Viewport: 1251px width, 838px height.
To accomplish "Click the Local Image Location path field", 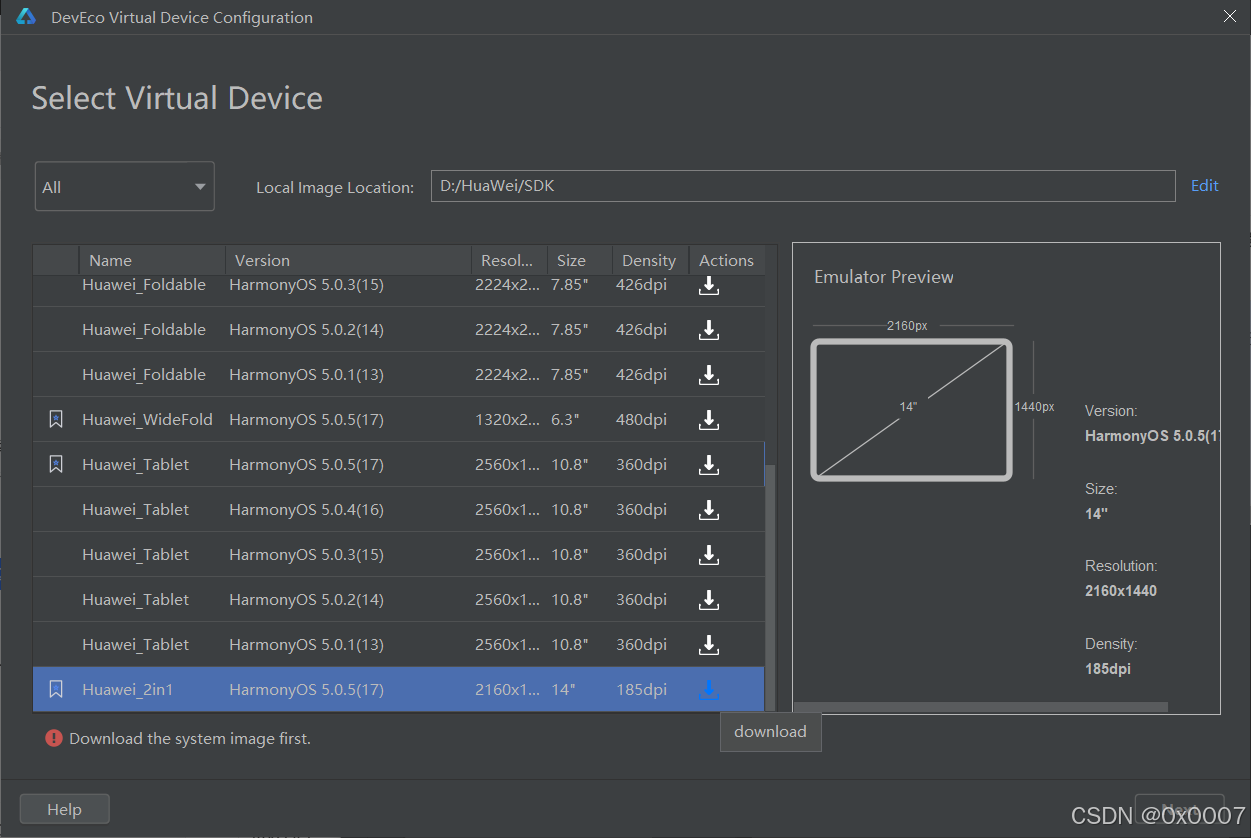I will click(803, 186).
